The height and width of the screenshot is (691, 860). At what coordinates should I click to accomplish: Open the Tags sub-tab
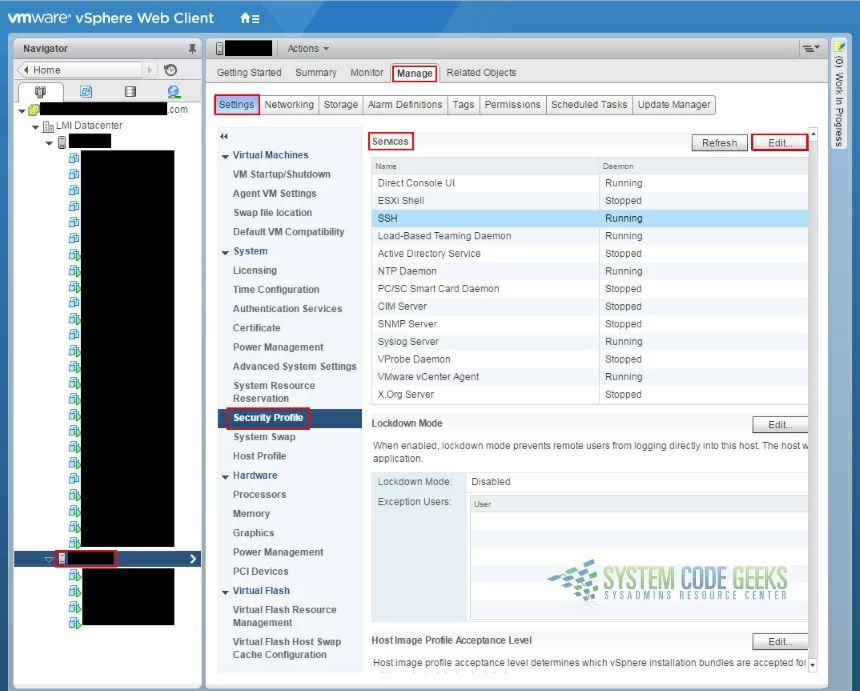pos(463,104)
